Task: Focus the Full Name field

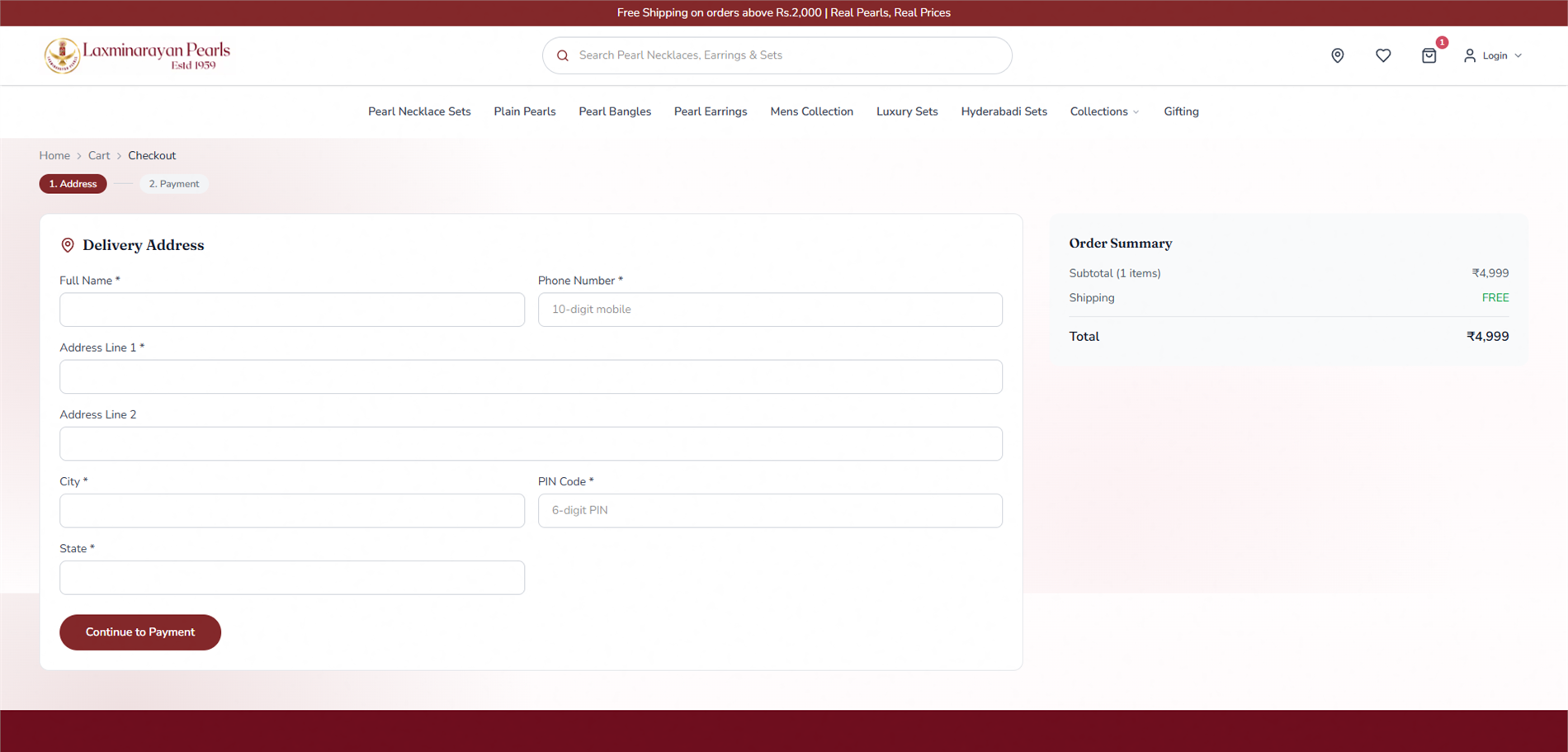Action: (x=292, y=310)
